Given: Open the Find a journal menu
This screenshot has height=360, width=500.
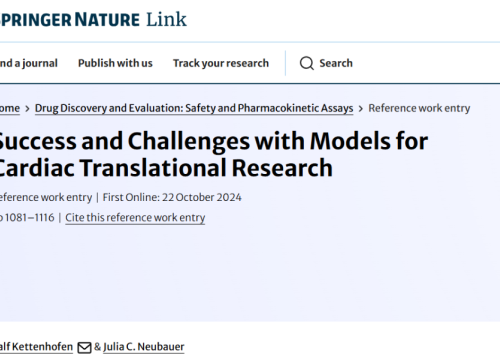Looking at the screenshot, I should click(29, 63).
